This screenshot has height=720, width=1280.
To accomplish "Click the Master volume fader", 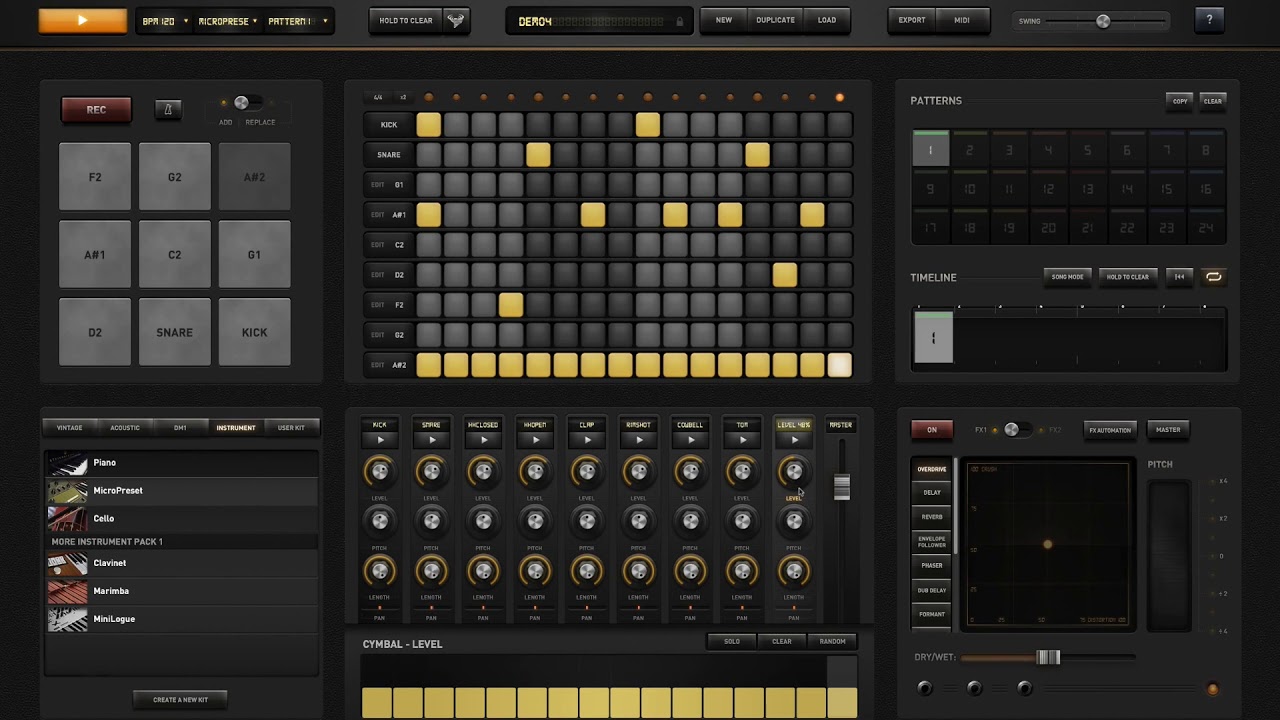I will (842, 487).
